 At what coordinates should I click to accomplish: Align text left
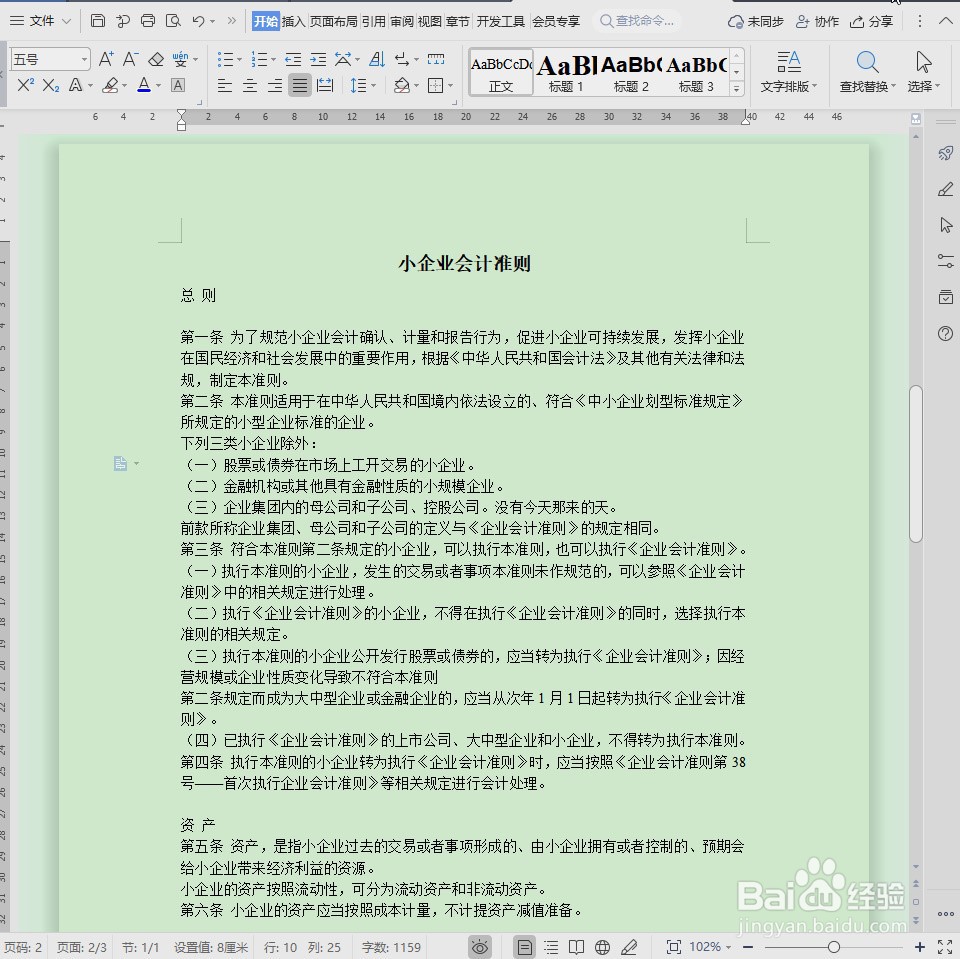225,85
